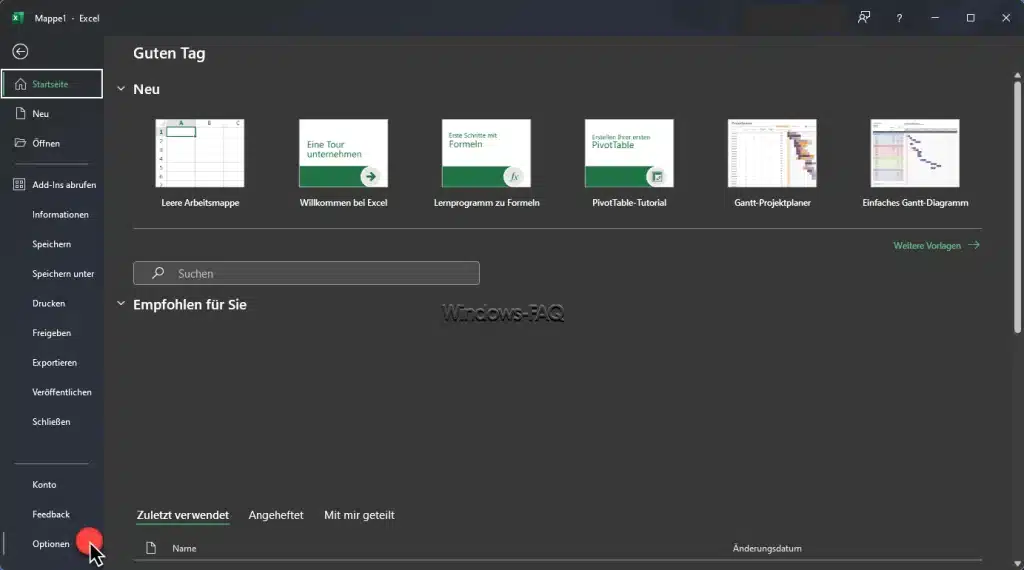Open the Einfaches Gantt-Diagramm template thumbnail

(x=915, y=153)
